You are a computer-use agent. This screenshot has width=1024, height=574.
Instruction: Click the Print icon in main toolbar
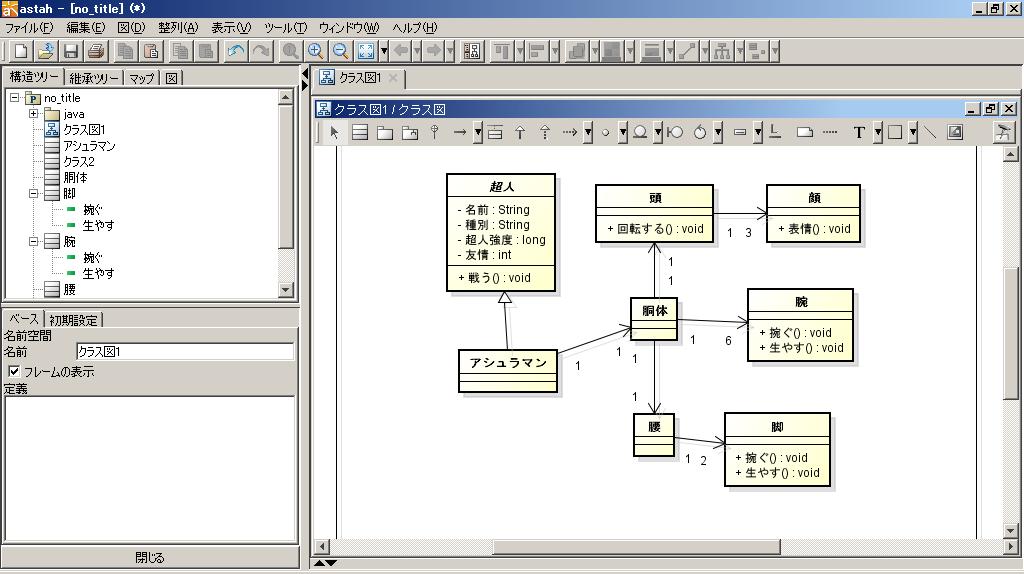tap(96, 51)
